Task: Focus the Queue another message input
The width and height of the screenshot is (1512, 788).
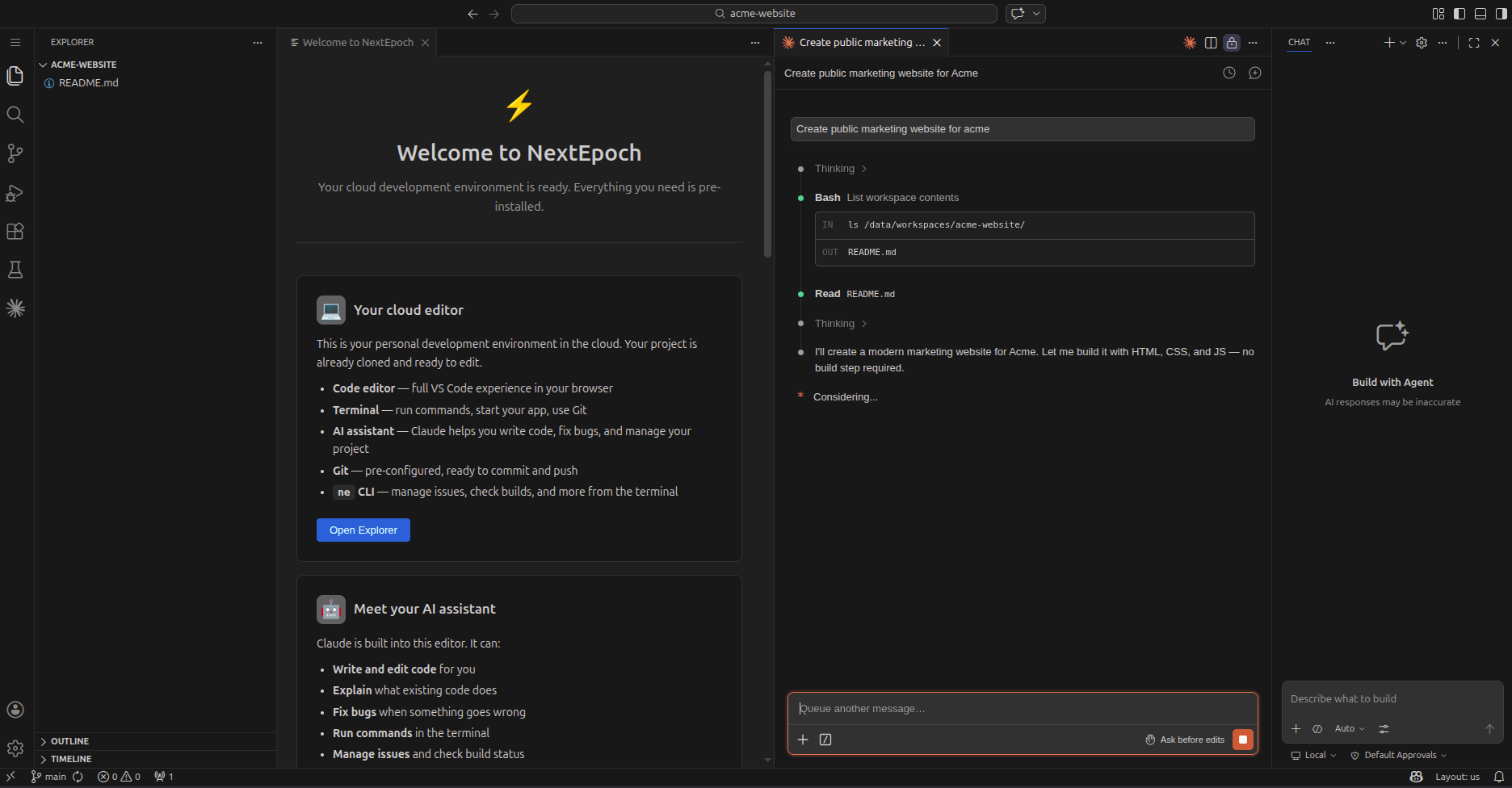Action: (1023, 709)
